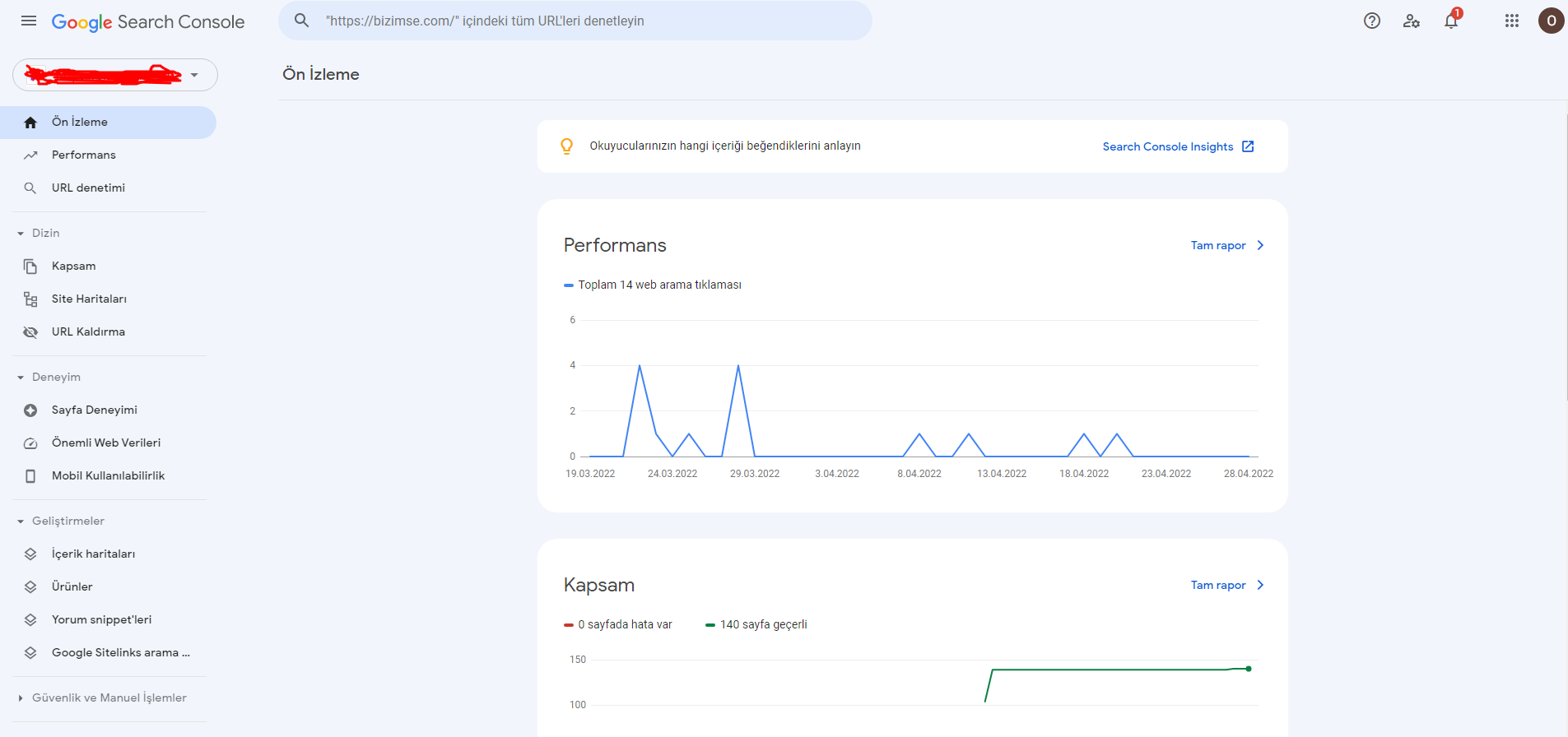Viewport: 1568px width, 737px height.
Task: Click the hidden-eye icon beside URL Kaldırma
Action: tap(30, 332)
